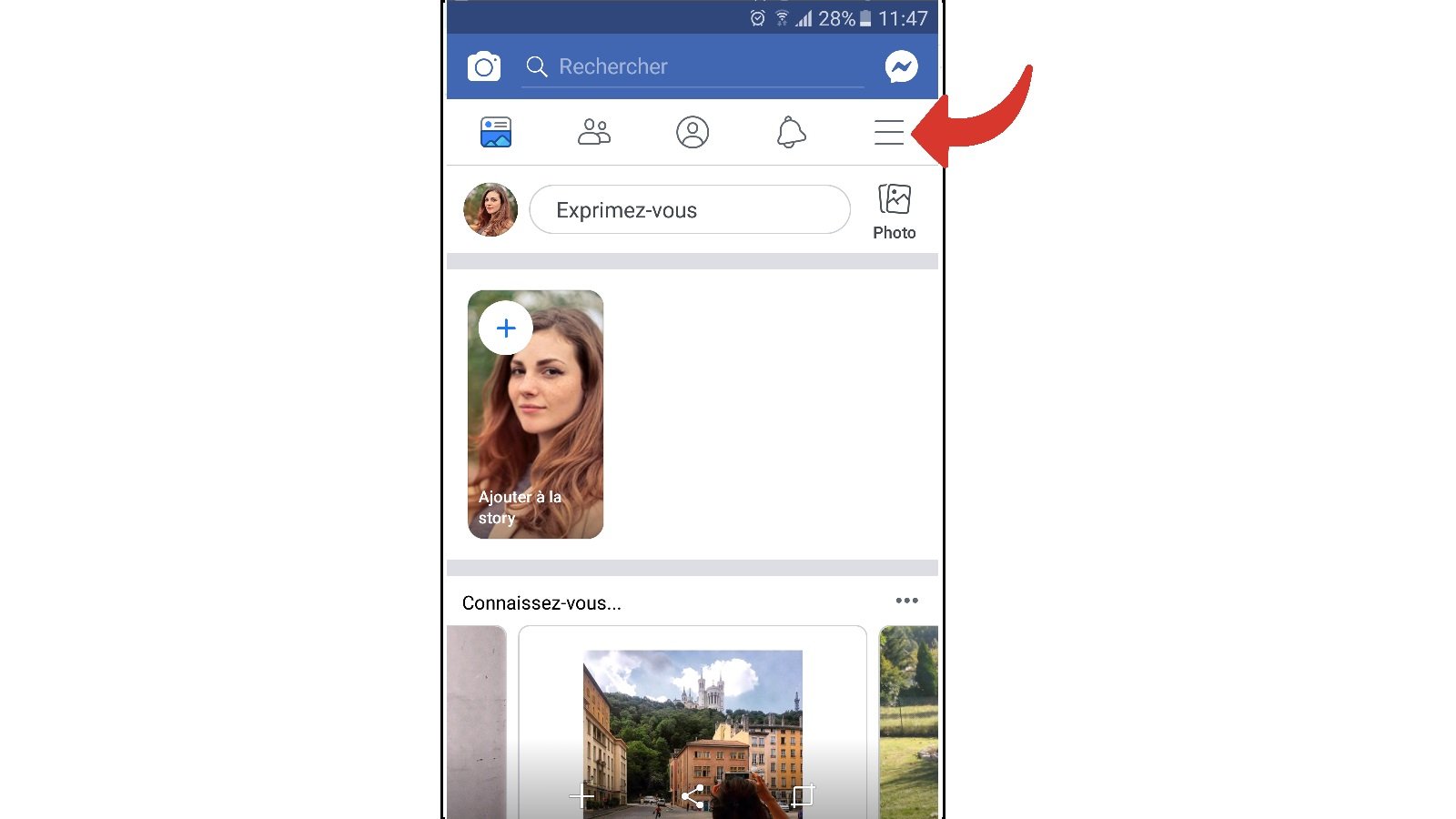Open Messenger chat icon
The width and height of the screenshot is (1456, 819).
(x=901, y=66)
